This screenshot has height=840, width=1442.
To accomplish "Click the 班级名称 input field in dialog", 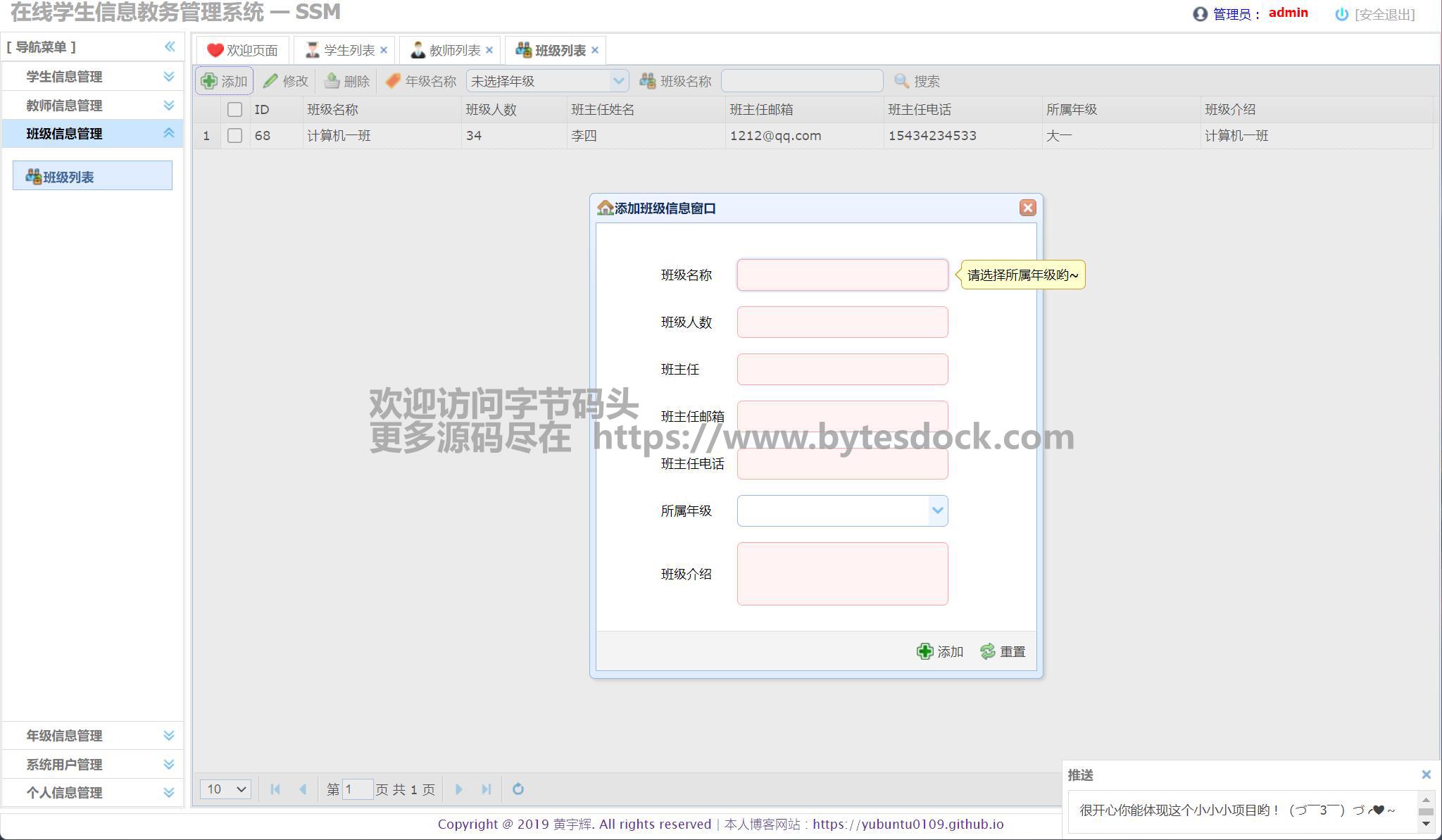I will pos(842,275).
